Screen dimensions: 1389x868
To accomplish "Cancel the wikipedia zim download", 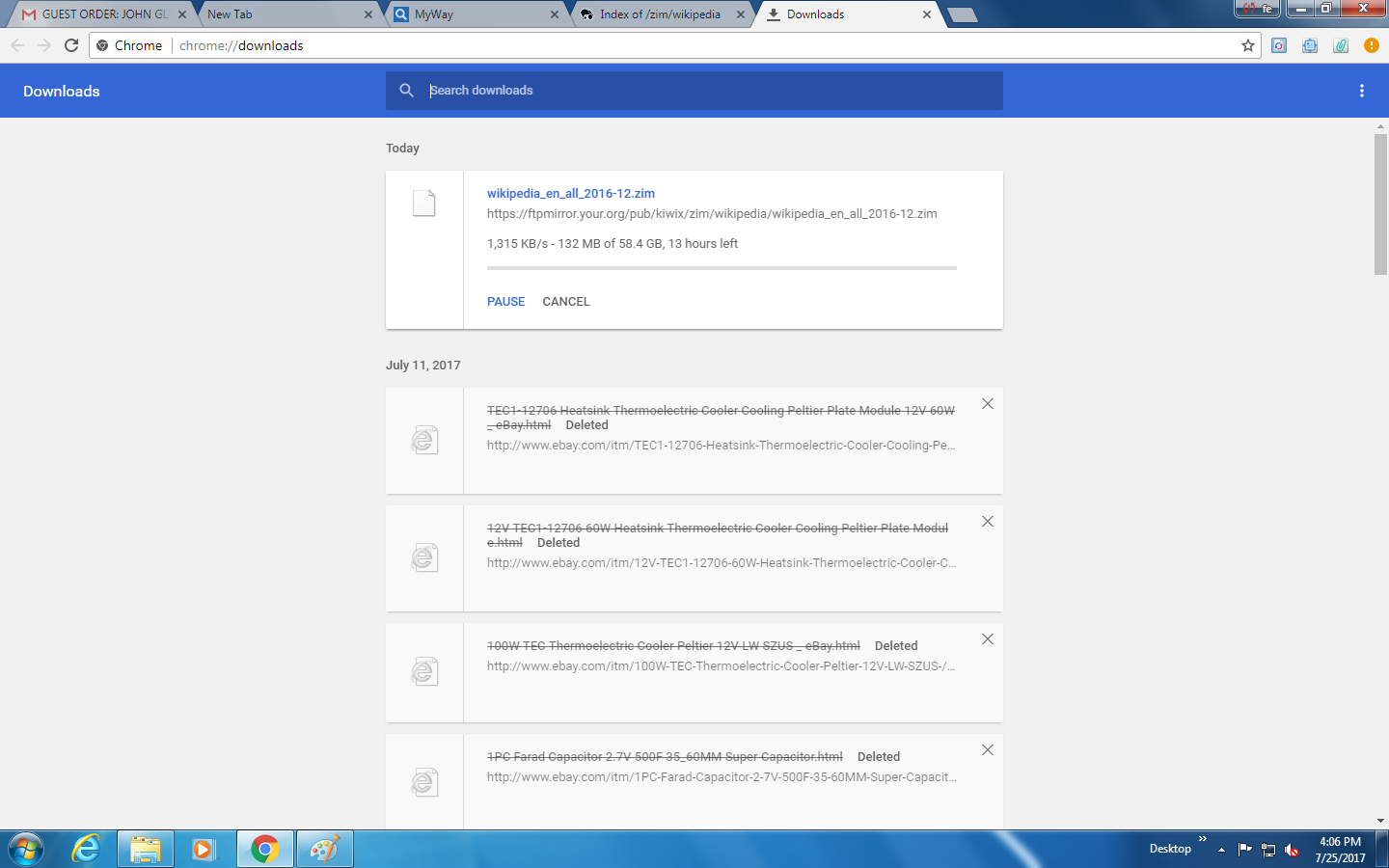I will [566, 302].
